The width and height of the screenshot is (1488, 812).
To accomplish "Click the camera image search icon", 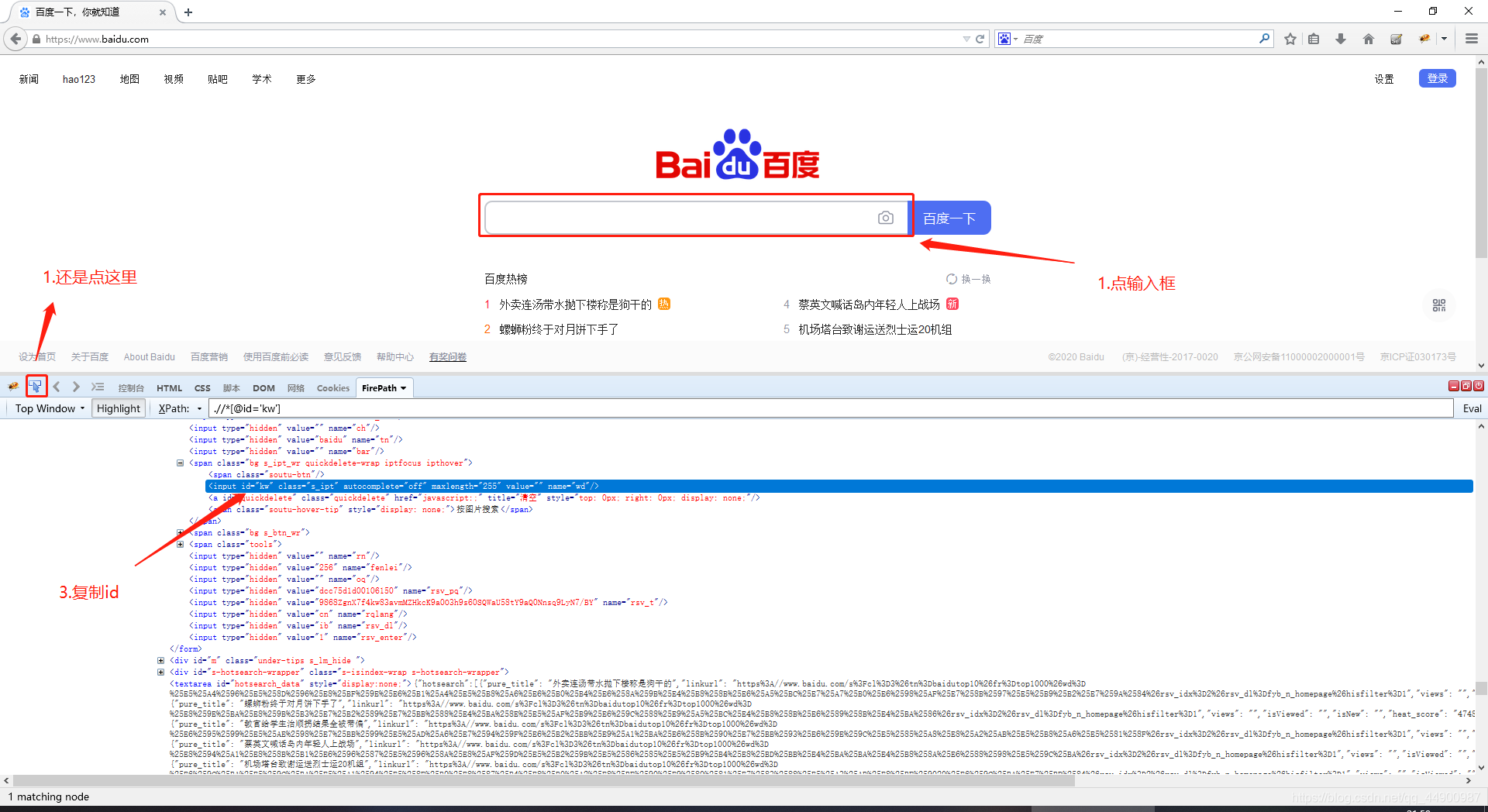I will (886, 218).
